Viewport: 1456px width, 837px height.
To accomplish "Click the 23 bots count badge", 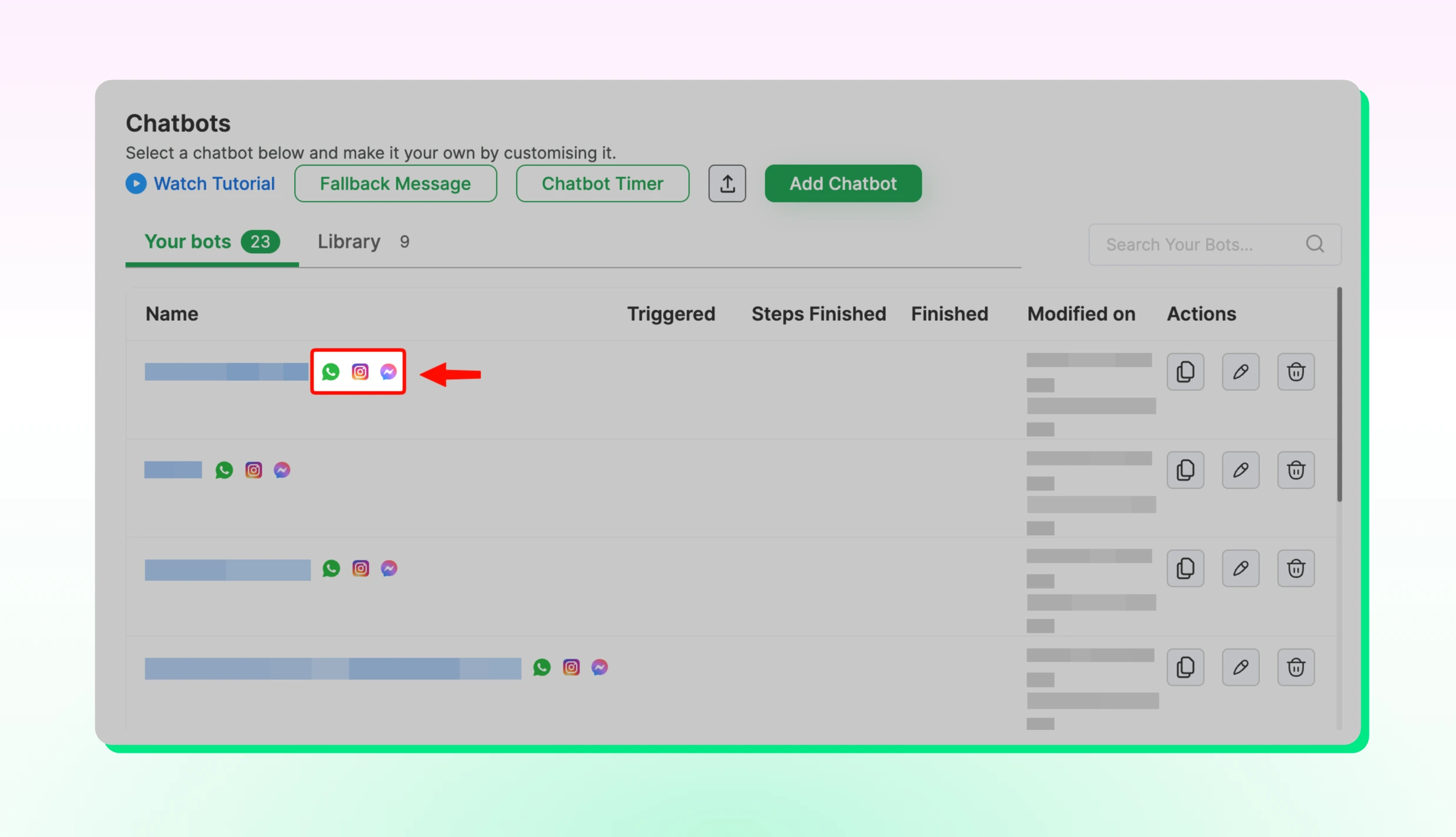I will pyautogui.click(x=261, y=242).
